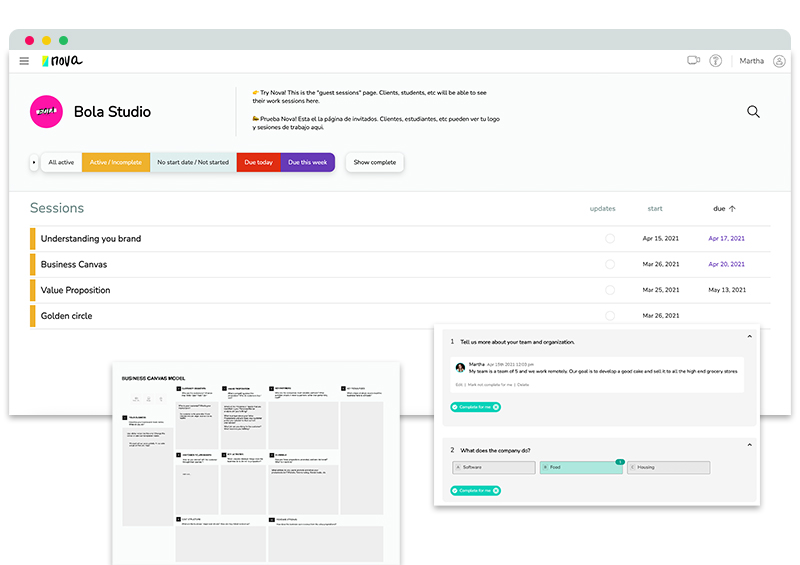Select the All active filter tab
The image size is (800, 565).
pos(61,162)
